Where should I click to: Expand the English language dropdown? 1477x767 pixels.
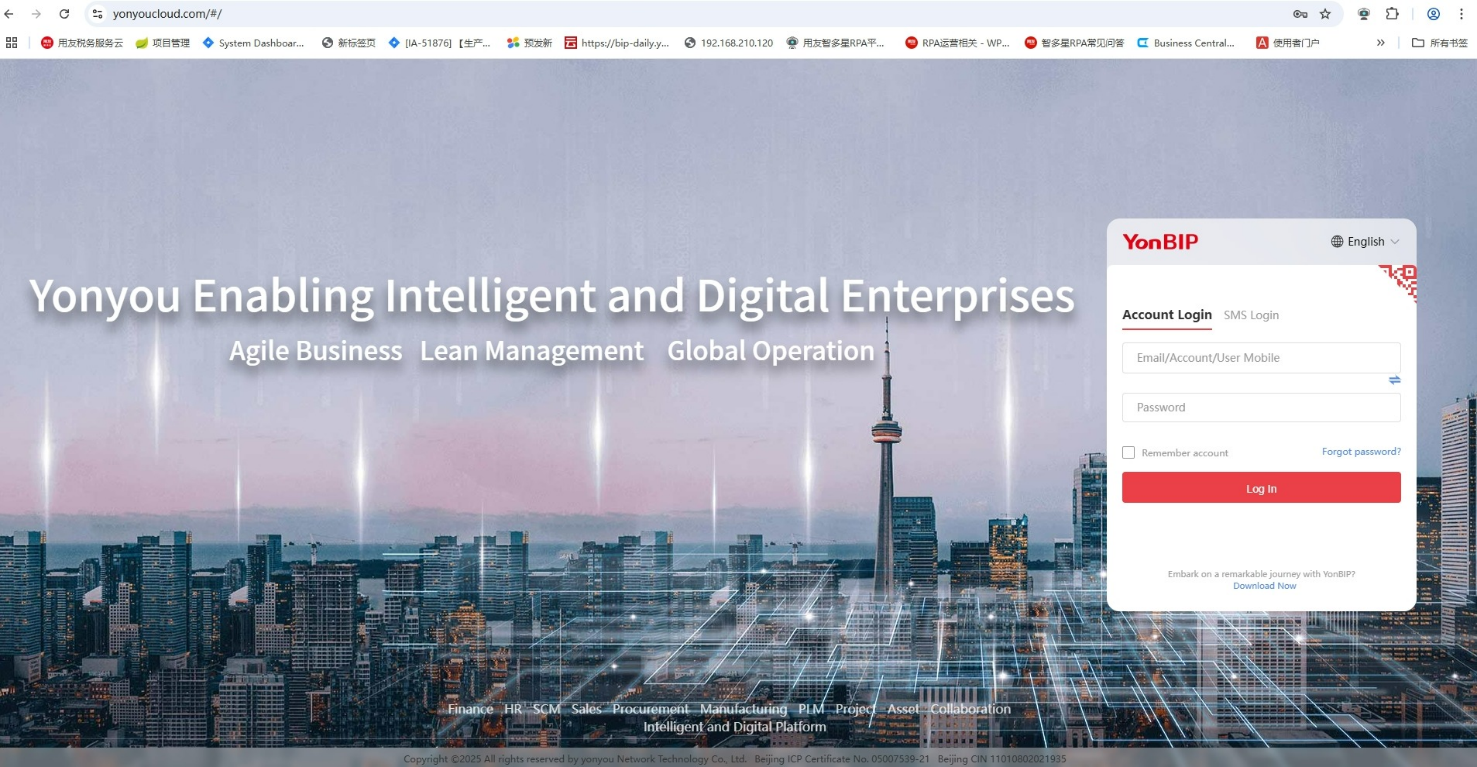point(1365,242)
